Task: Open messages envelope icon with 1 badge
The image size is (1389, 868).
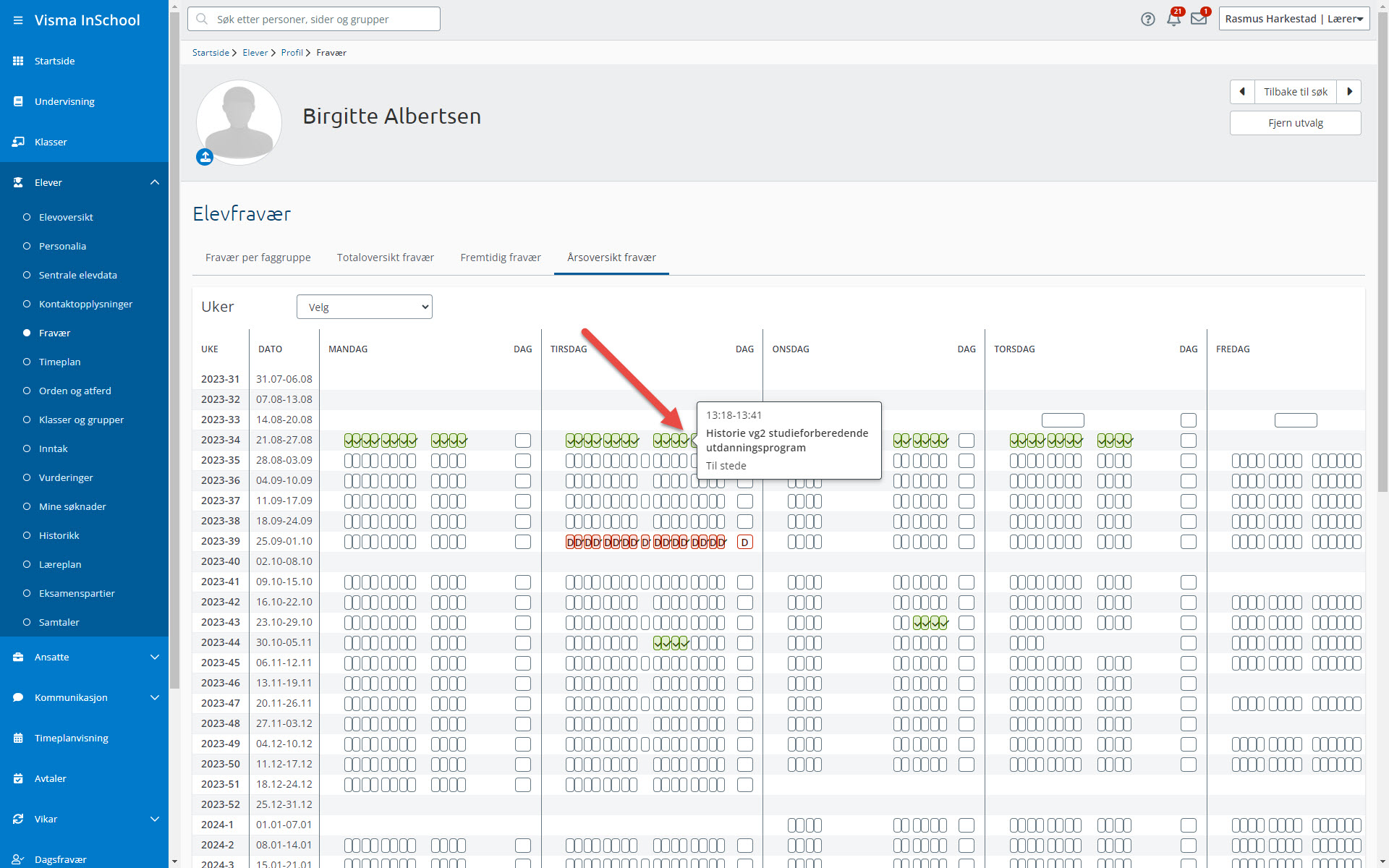Action: [x=1199, y=19]
